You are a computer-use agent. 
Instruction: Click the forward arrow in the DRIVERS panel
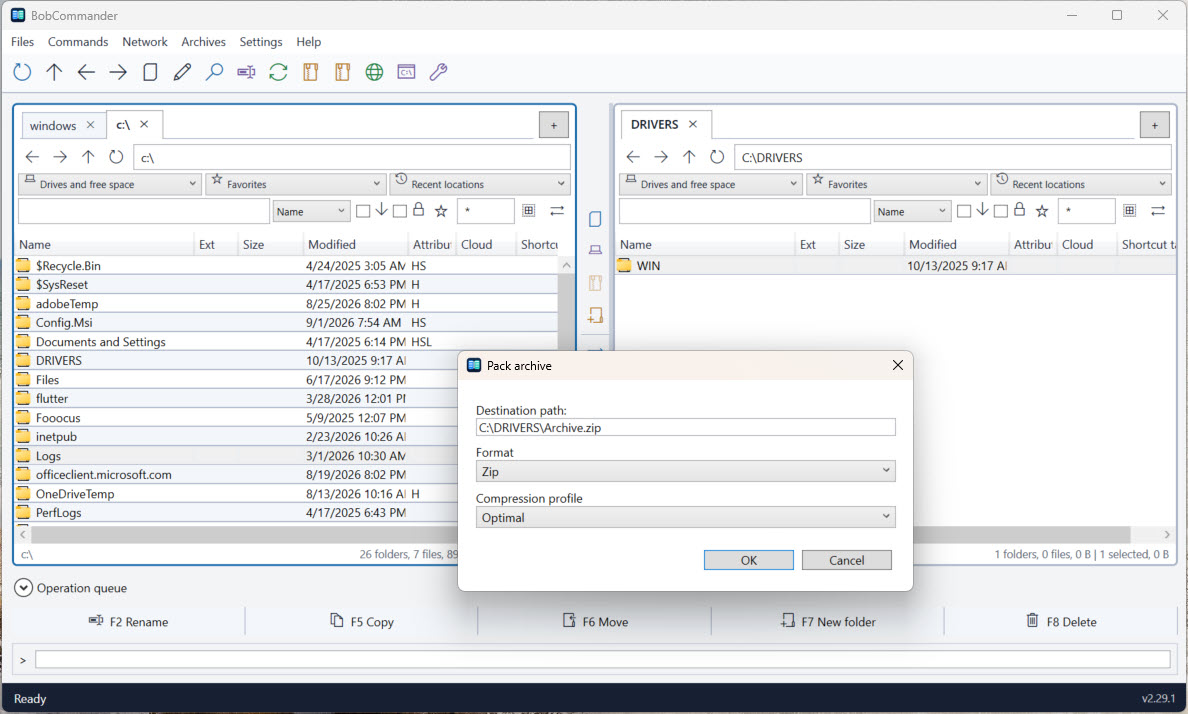click(x=661, y=157)
